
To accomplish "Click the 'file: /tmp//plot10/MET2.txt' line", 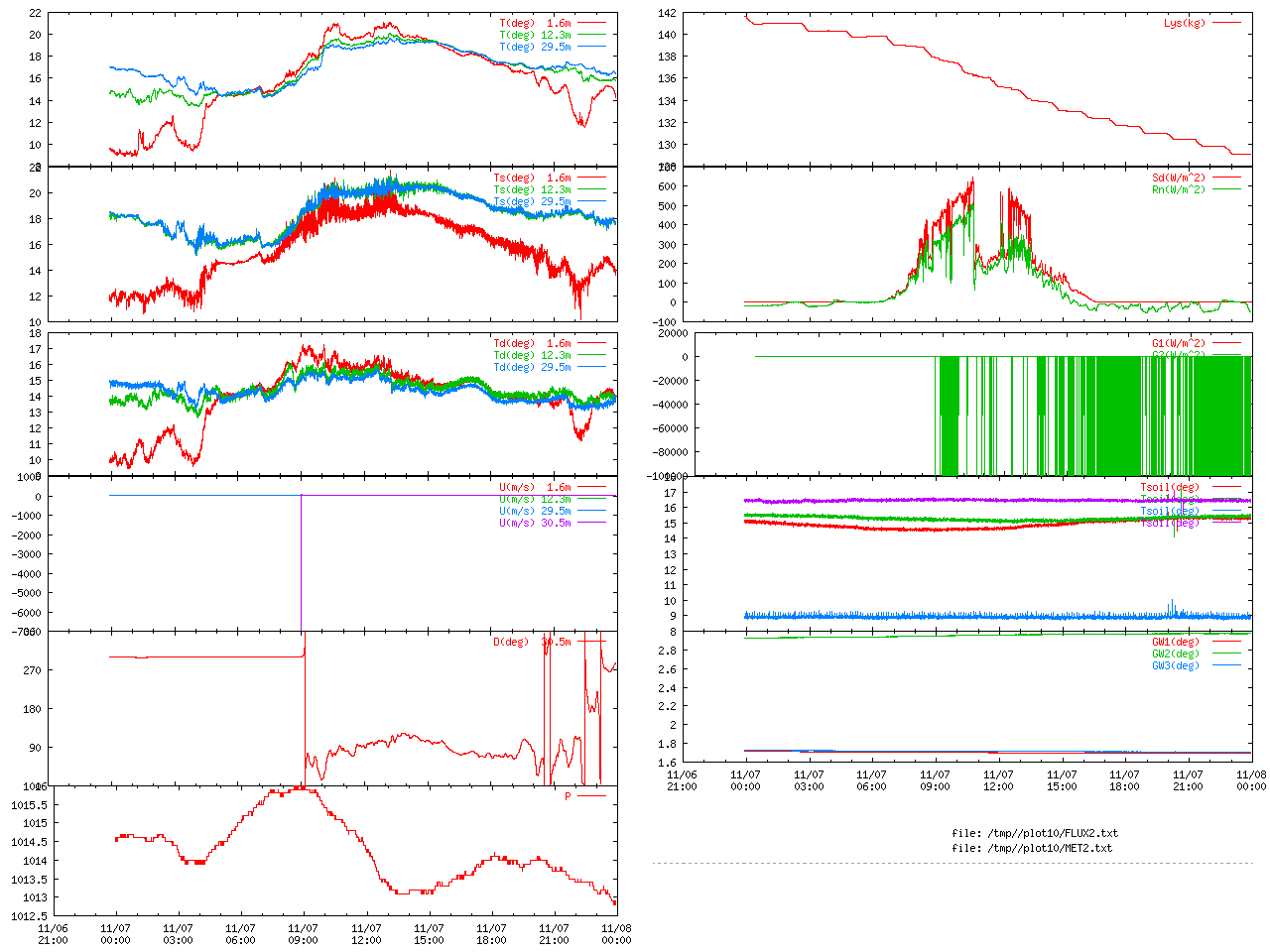I will coord(1032,848).
